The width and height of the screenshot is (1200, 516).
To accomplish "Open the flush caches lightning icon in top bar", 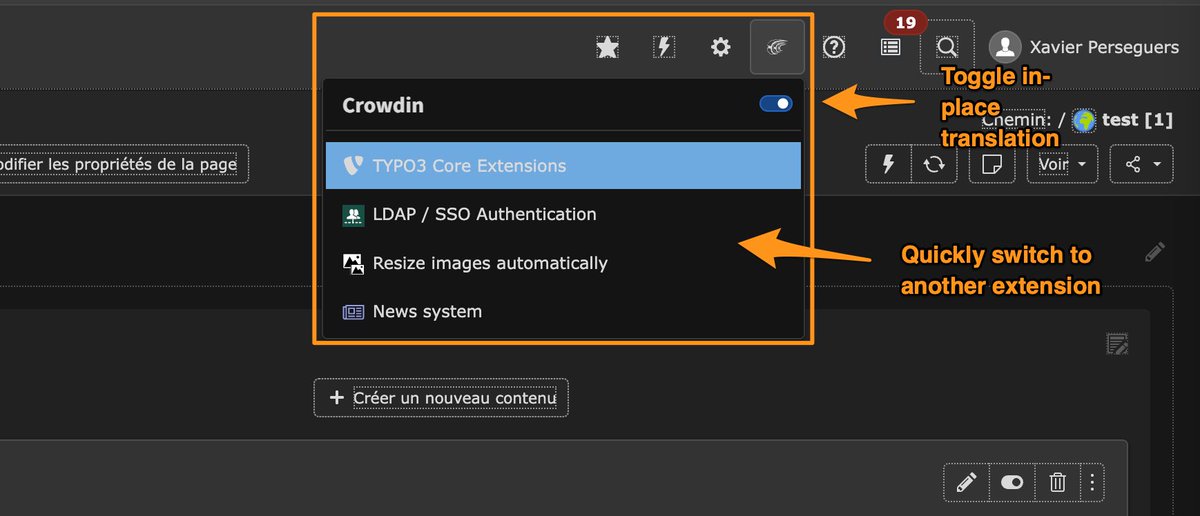I will pyautogui.click(x=663, y=47).
